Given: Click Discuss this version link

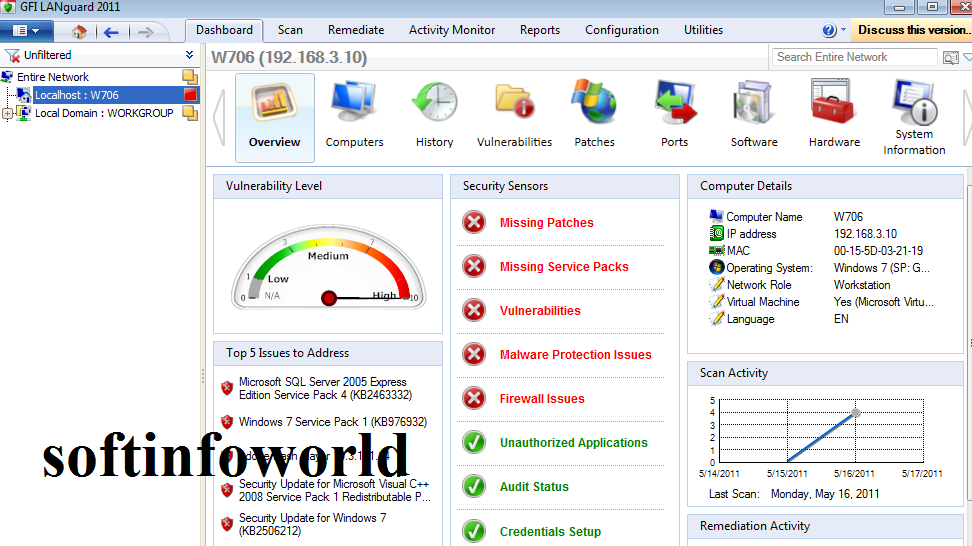Looking at the screenshot, I should tap(912, 30).
